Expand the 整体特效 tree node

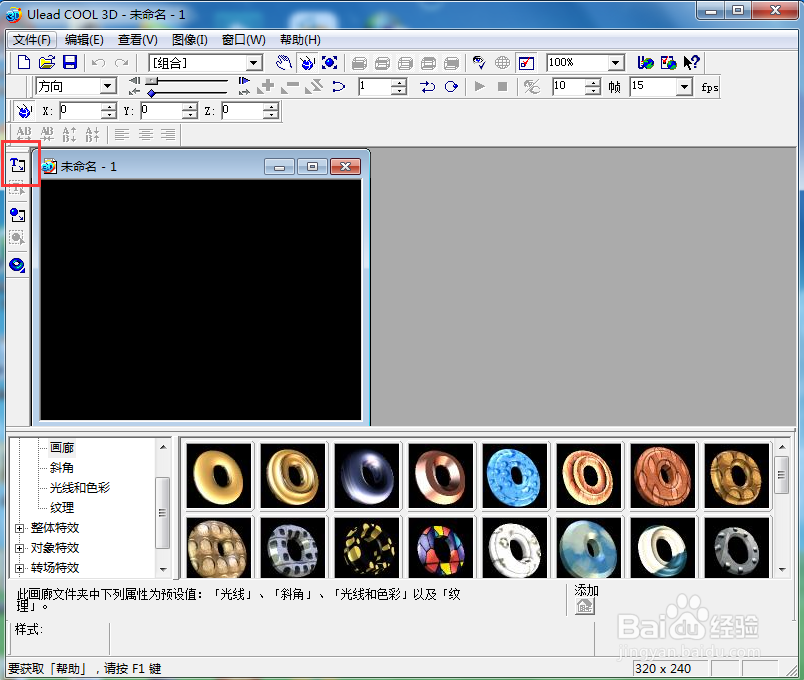point(19,528)
